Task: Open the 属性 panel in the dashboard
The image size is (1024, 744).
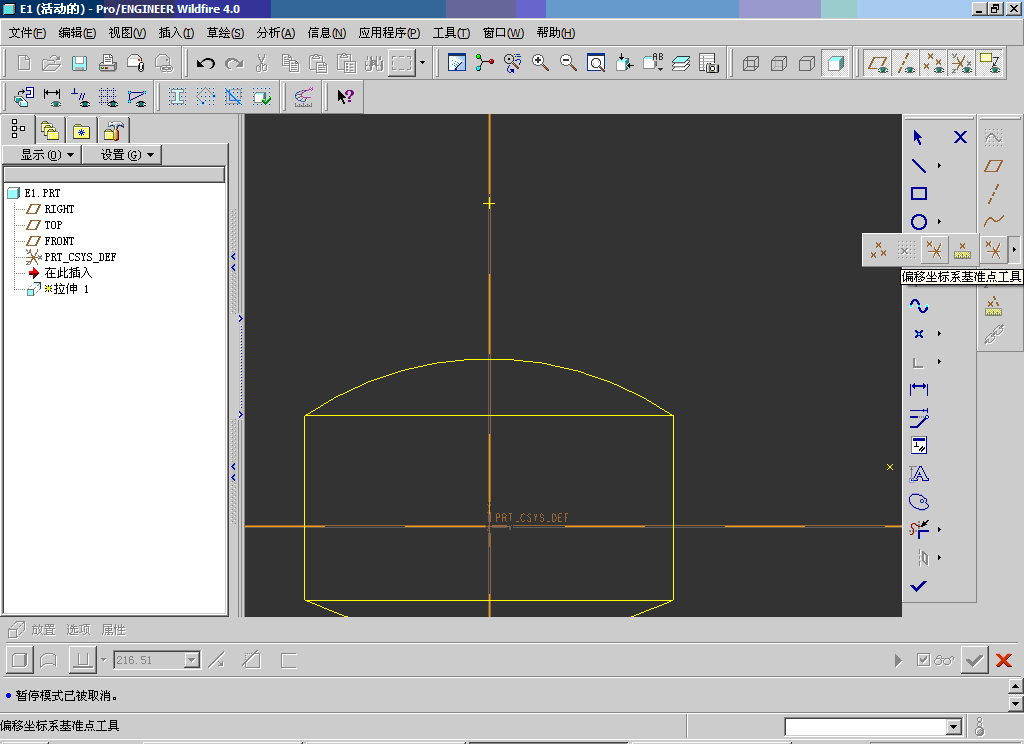Action: (x=114, y=630)
